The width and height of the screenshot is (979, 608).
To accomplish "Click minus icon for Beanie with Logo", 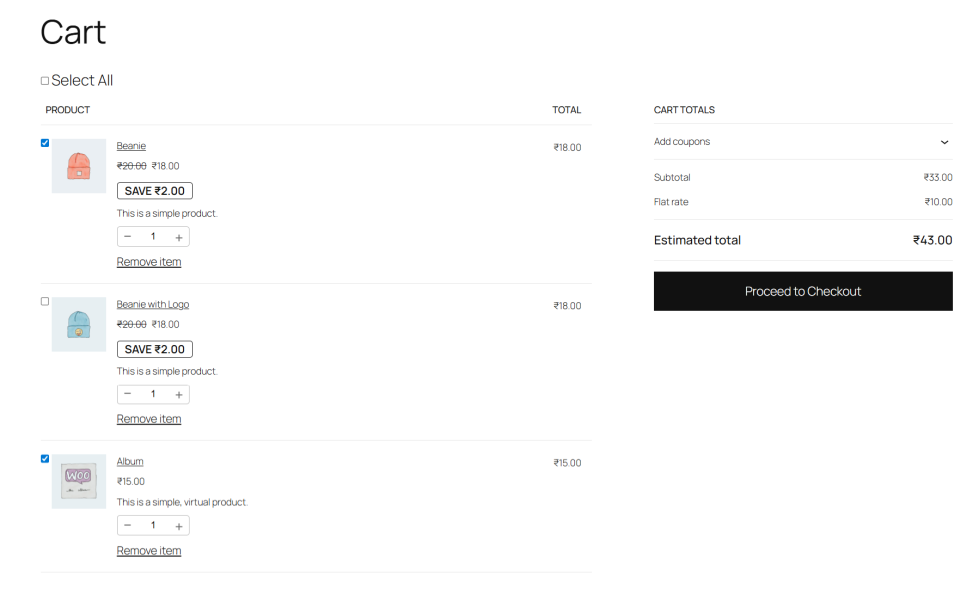I will 128,394.
